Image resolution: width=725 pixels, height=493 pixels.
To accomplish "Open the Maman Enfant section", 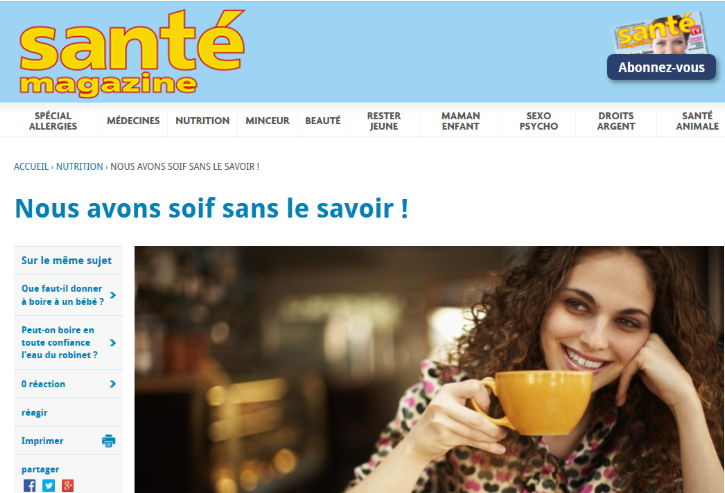I will pyautogui.click(x=461, y=121).
